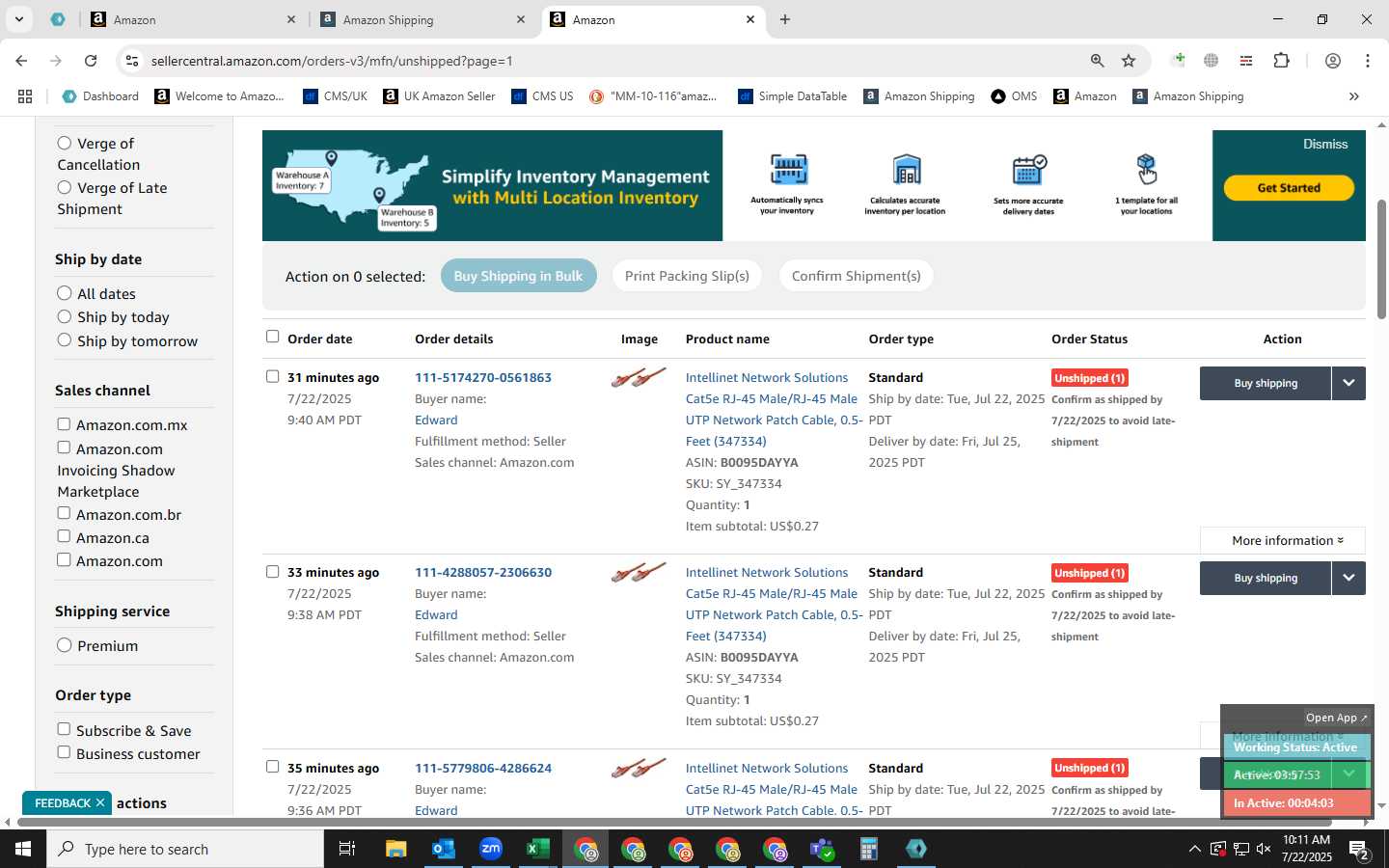
Task: Expand Buy shipping dropdown for order 111-4288057-2306630
Action: point(1348,578)
